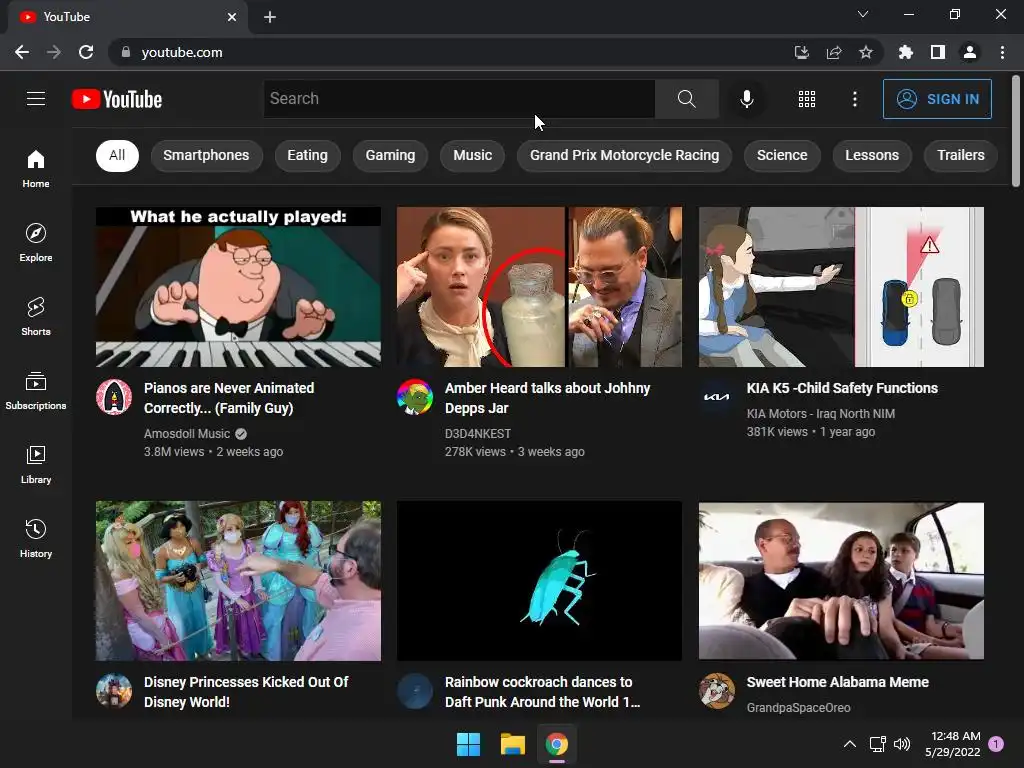This screenshot has height=768, width=1024.
Task: Go back with browser back arrow
Action: point(22,52)
